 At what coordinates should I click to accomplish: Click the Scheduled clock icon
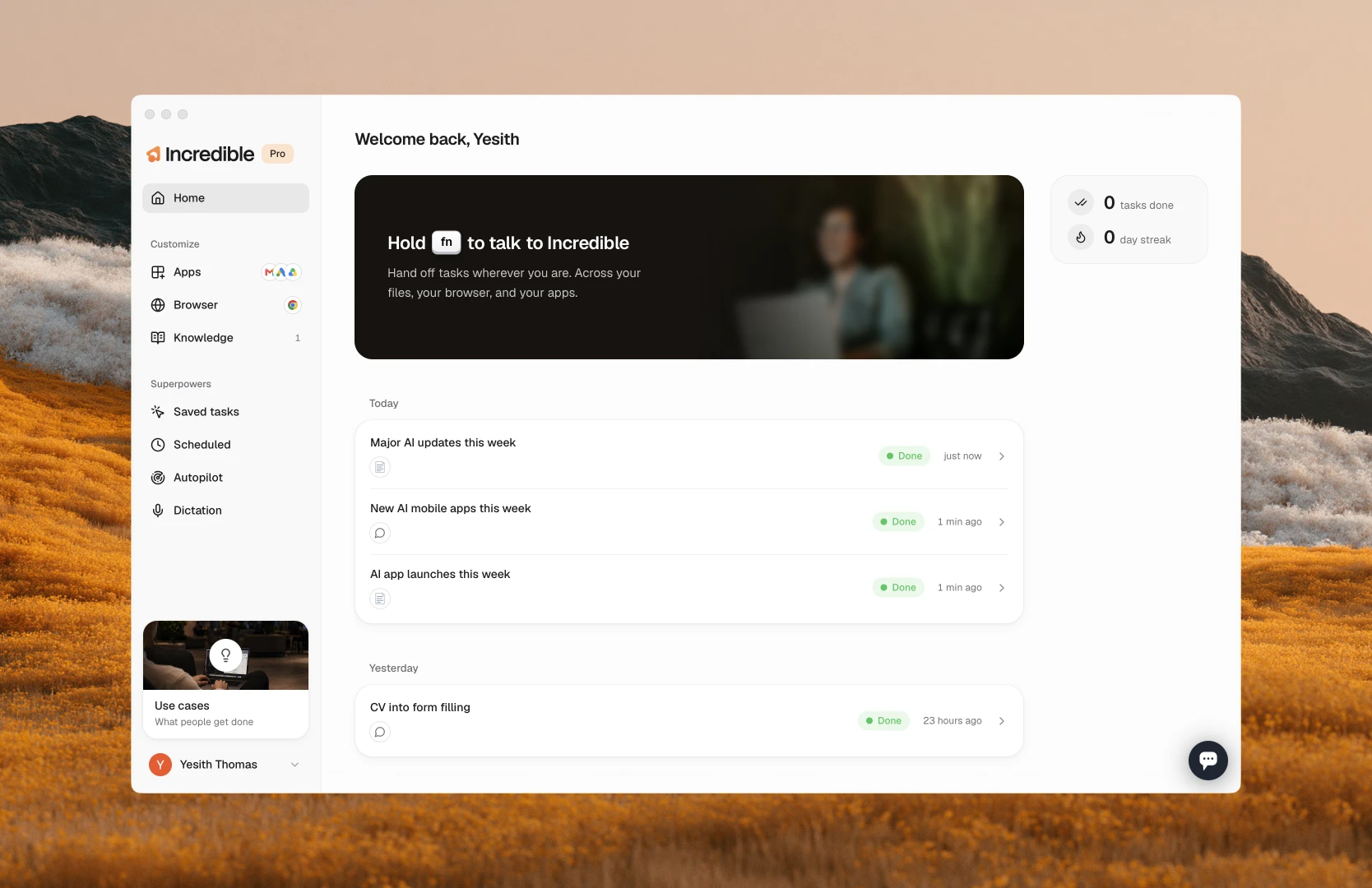click(158, 445)
